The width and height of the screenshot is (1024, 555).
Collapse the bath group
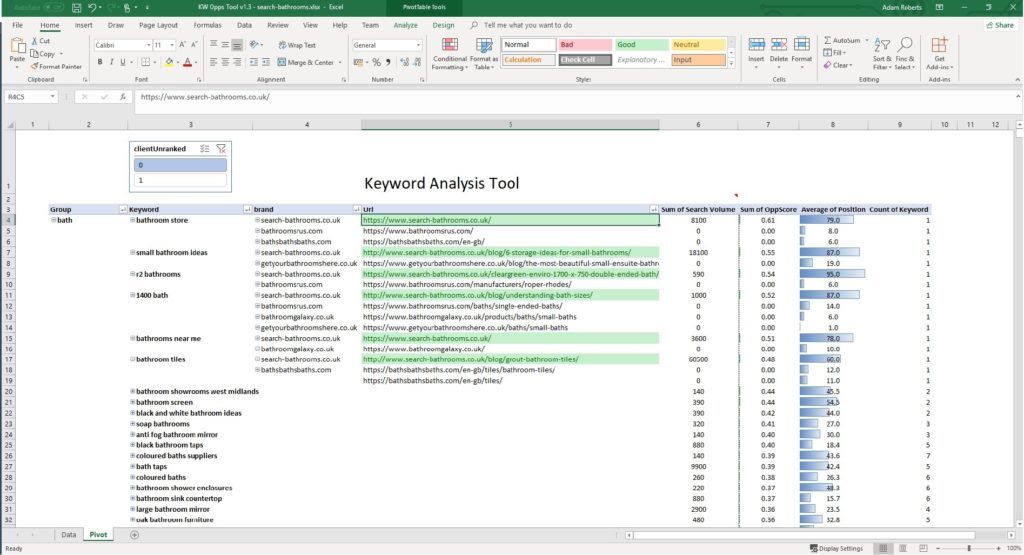click(54, 220)
